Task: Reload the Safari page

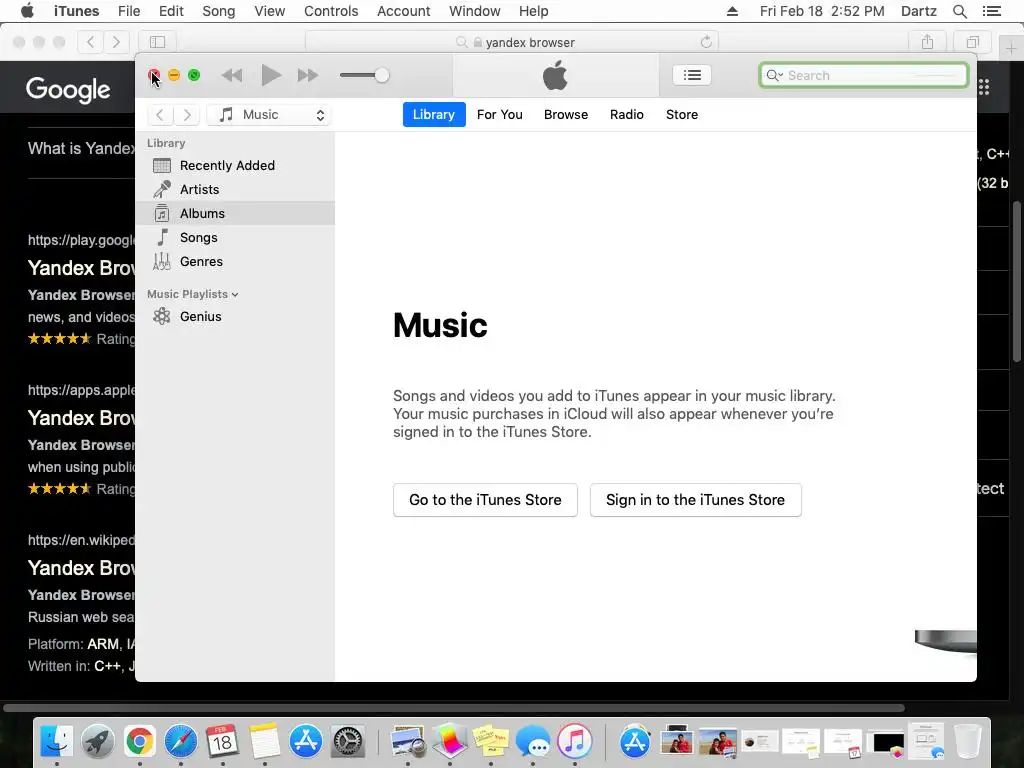Action: [706, 42]
